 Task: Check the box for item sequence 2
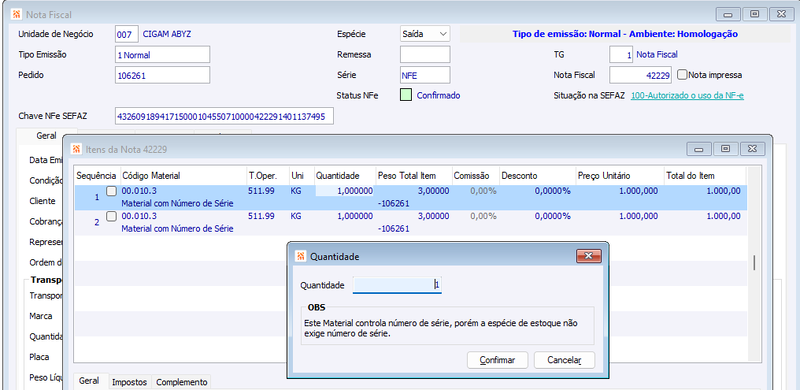coord(111,216)
